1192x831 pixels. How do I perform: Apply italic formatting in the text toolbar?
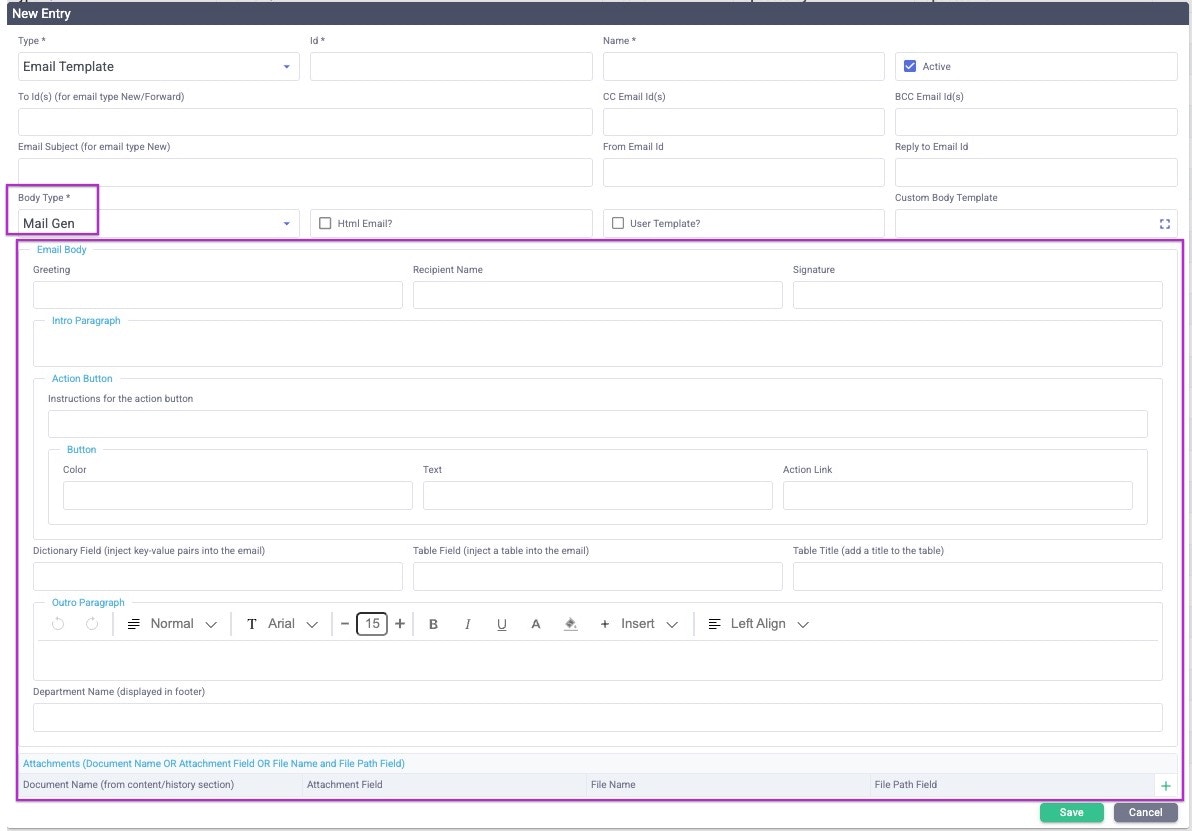point(467,623)
